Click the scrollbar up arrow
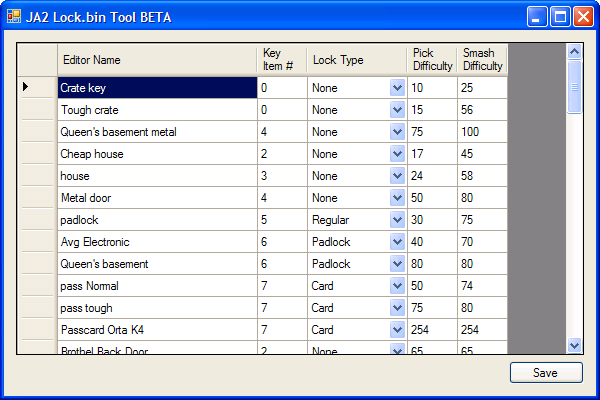 (x=574, y=52)
